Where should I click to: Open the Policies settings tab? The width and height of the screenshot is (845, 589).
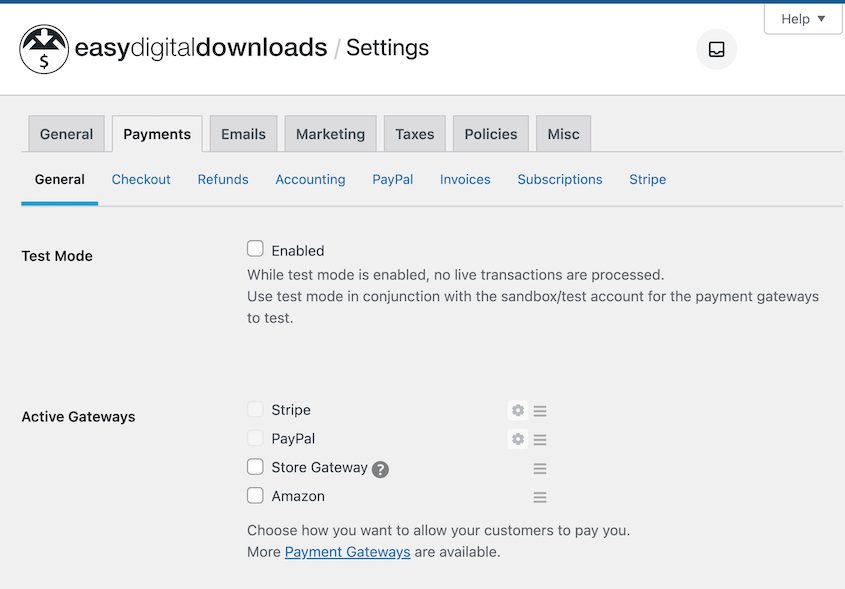[490, 134]
